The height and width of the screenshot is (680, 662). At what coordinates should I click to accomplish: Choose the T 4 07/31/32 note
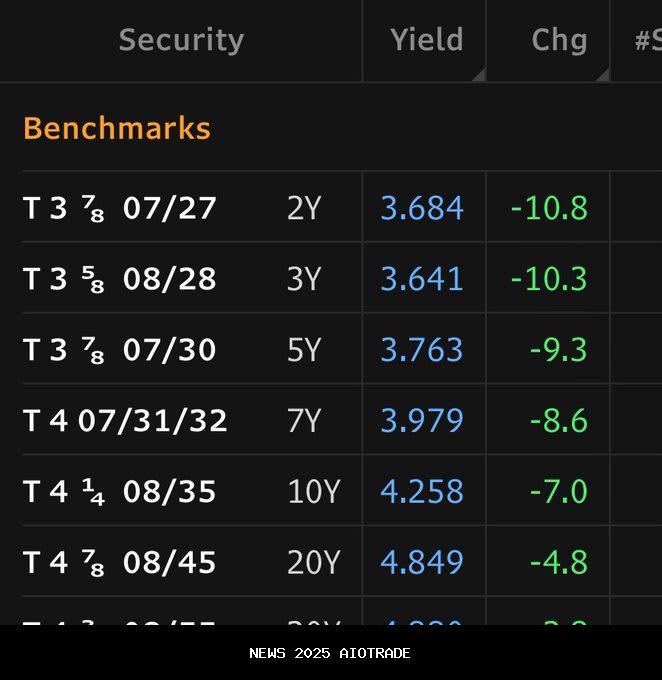[125, 421]
